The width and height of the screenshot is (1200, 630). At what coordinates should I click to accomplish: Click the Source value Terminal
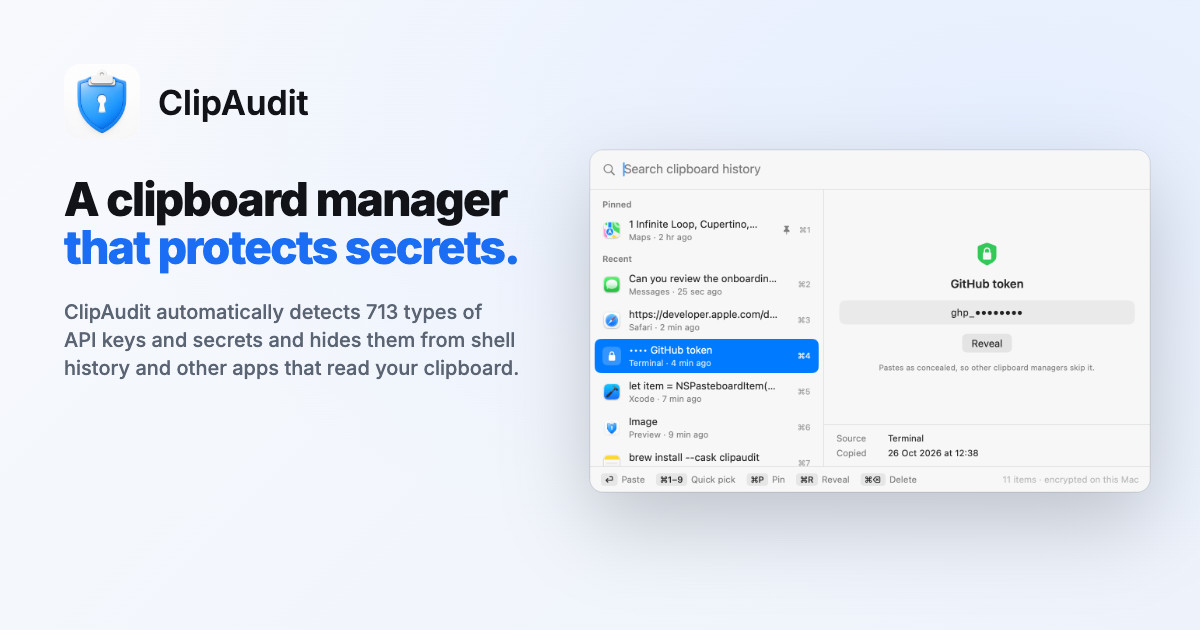click(906, 438)
